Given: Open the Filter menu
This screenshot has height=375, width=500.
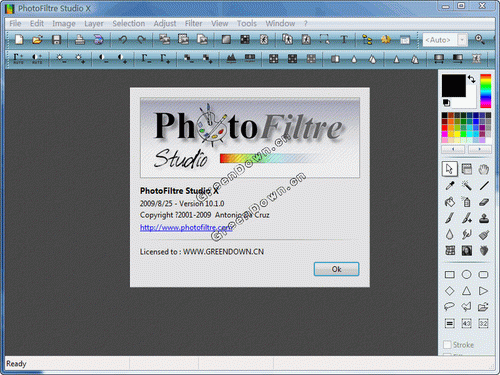Looking at the screenshot, I should point(193,23).
